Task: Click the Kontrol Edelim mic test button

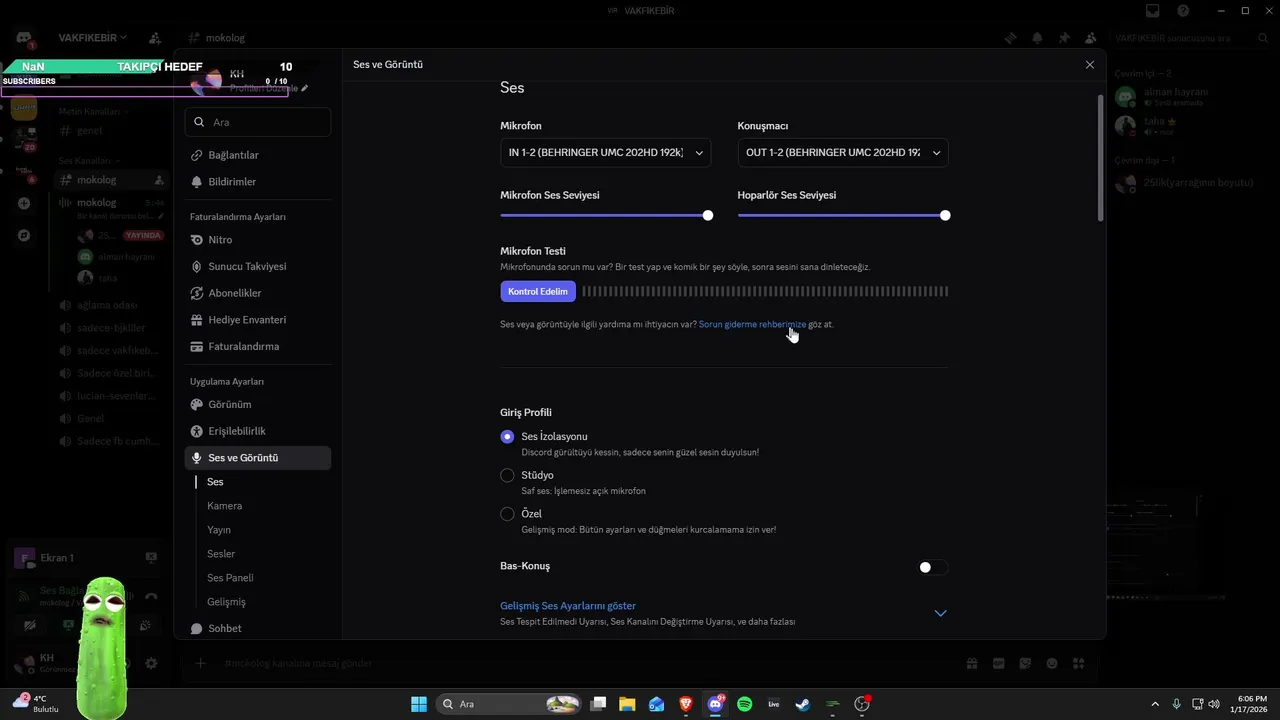Action: point(538,292)
